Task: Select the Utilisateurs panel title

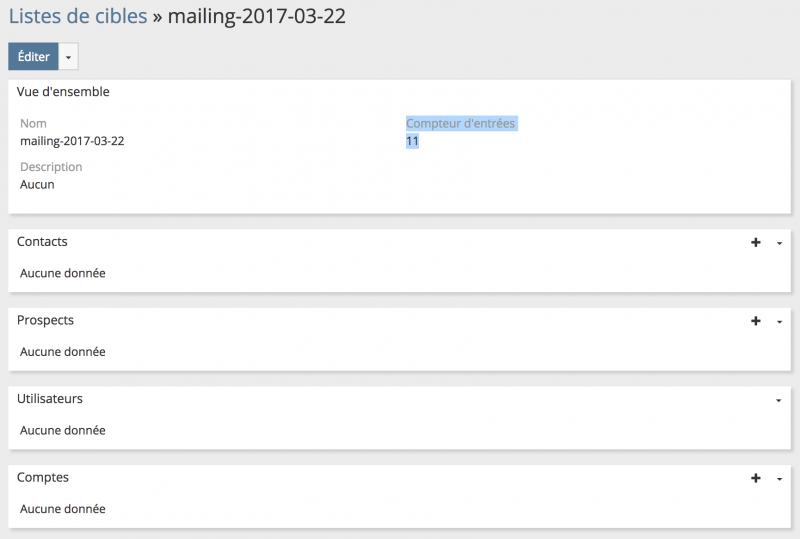Action: tap(50, 398)
